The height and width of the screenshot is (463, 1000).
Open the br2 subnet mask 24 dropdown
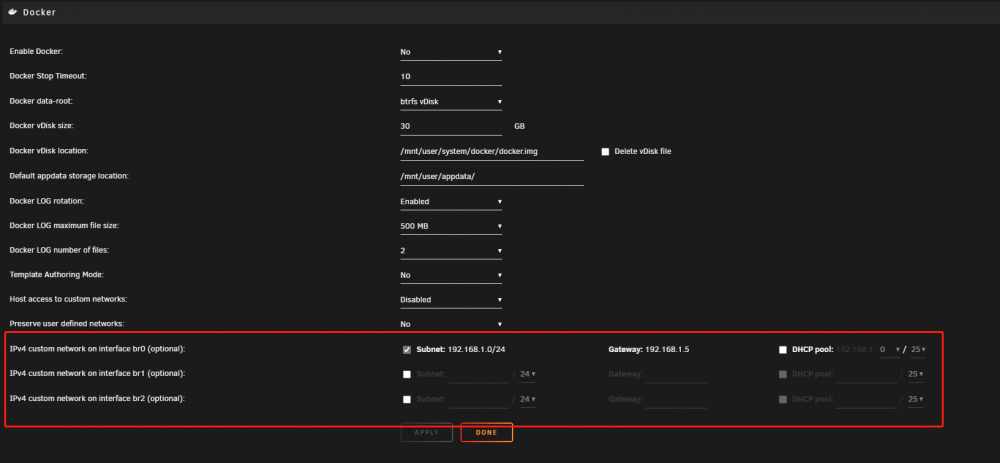coord(527,399)
